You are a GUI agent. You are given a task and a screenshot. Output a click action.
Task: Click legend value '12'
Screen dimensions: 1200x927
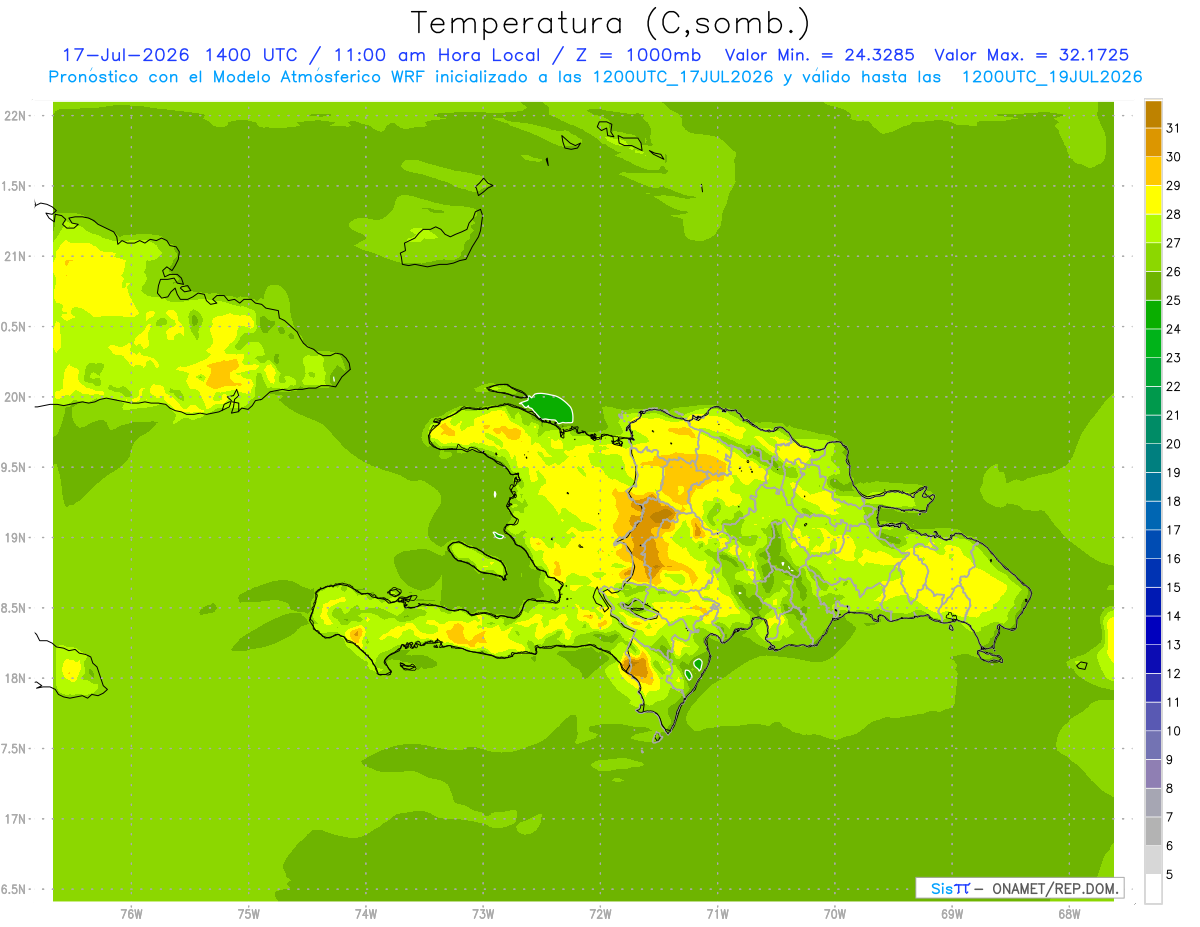coord(1174,674)
